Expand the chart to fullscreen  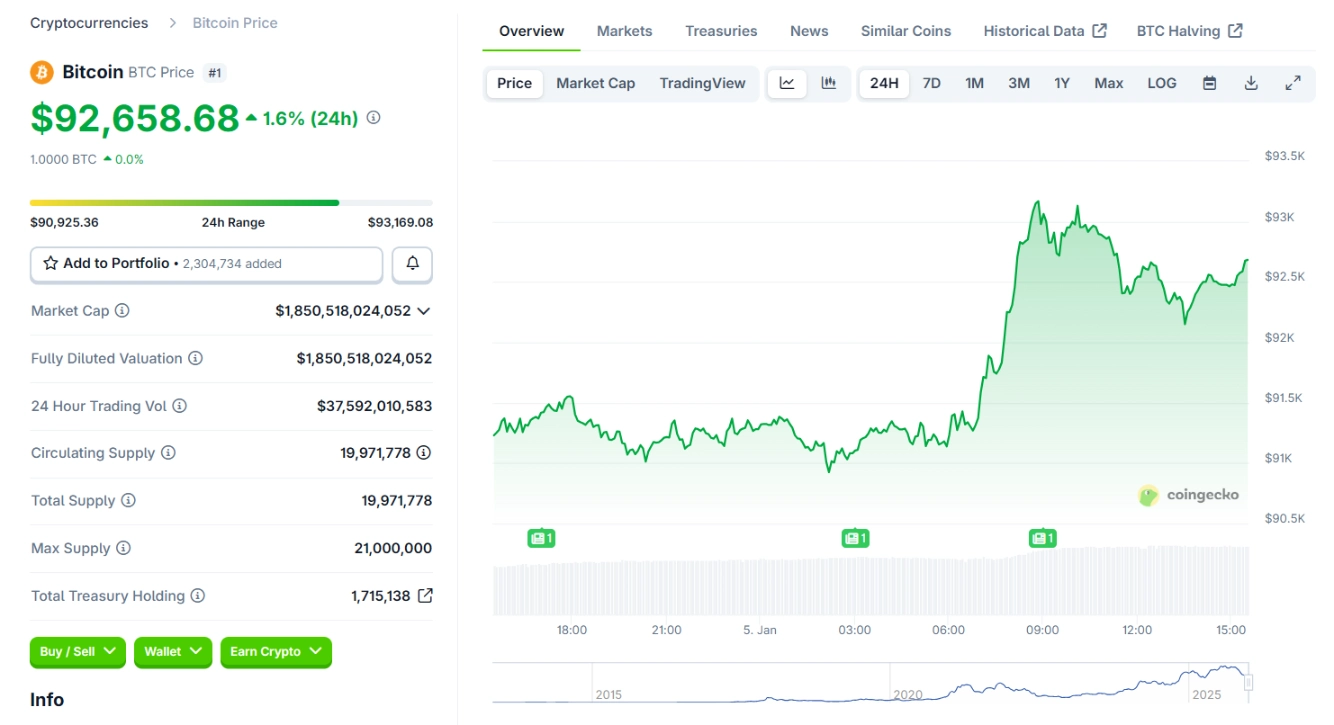click(x=1294, y=83)
